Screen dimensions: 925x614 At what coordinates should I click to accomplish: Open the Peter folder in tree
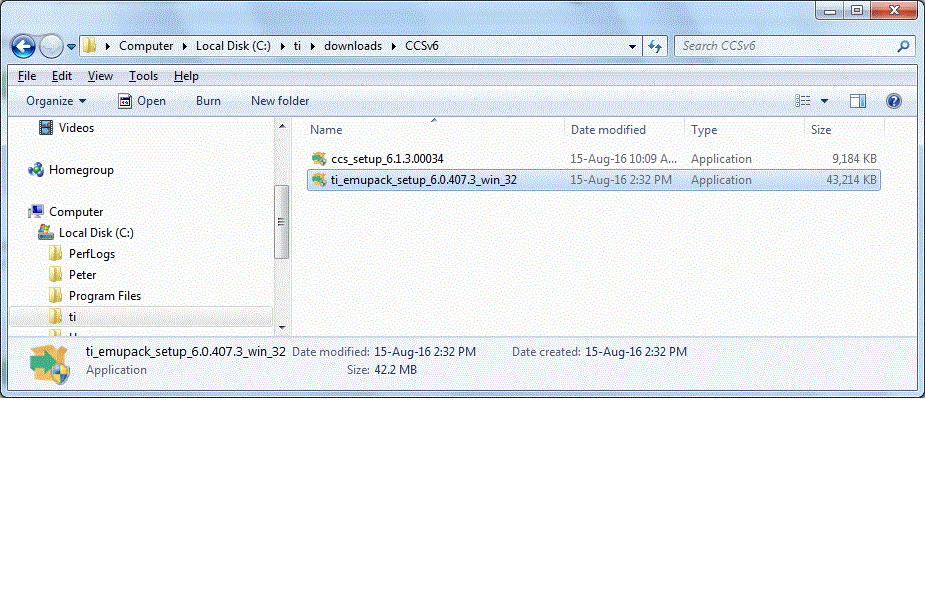82,275
